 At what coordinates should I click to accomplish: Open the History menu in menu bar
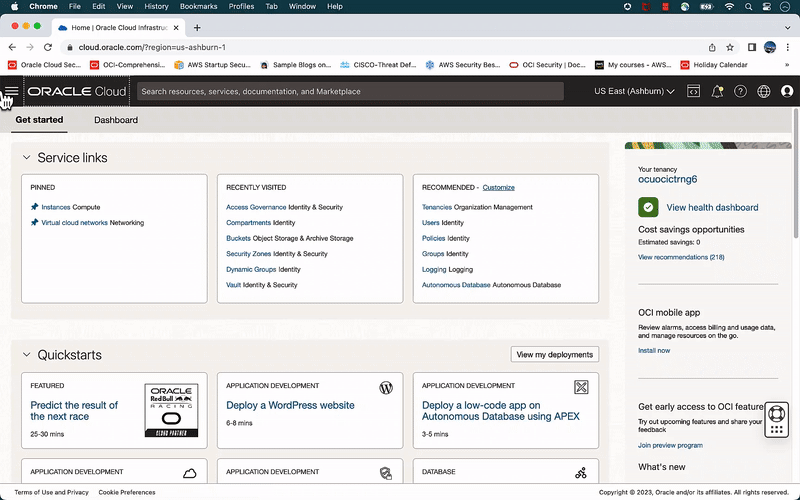coord(156,7)
